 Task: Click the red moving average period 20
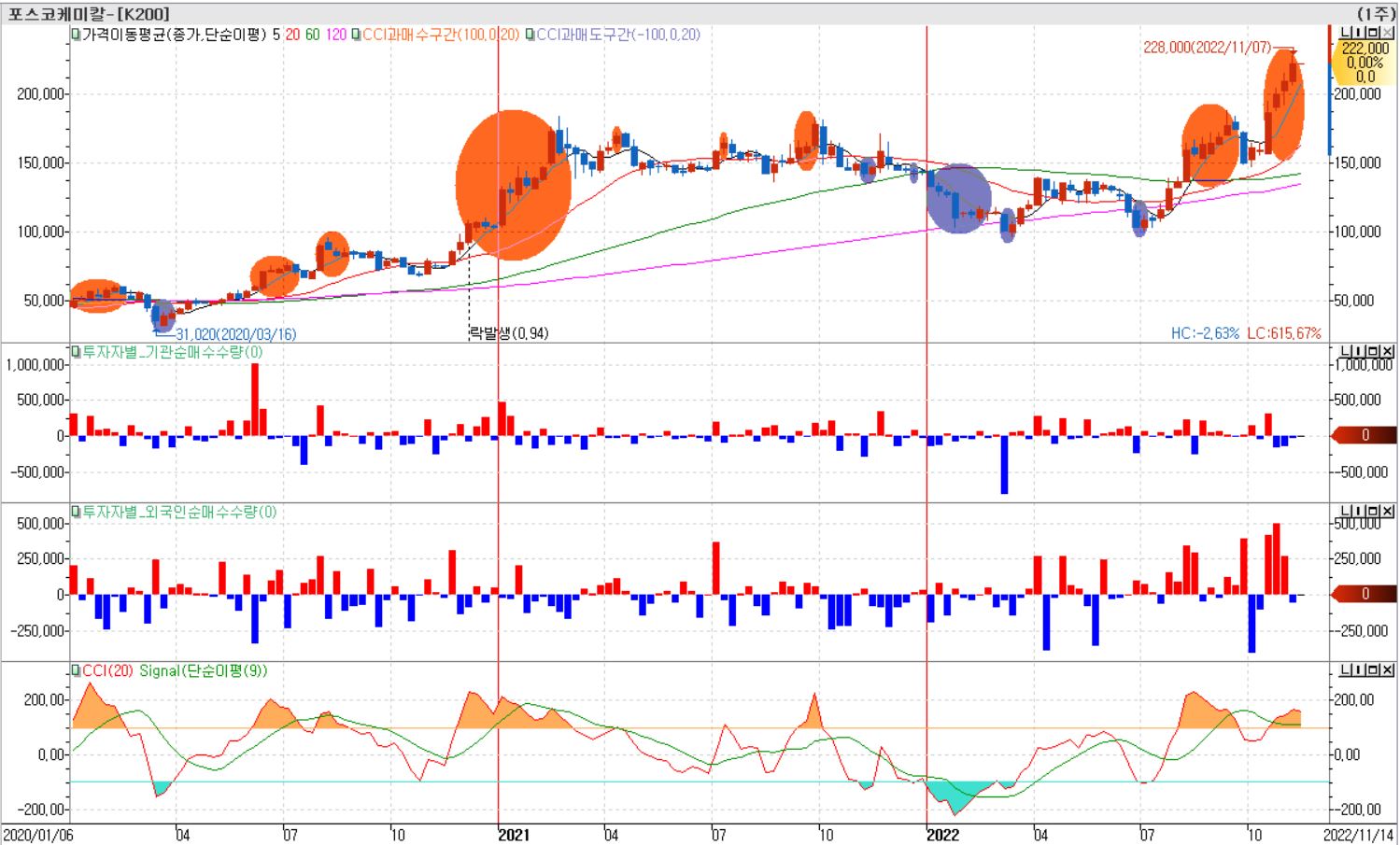click(292, 35)
